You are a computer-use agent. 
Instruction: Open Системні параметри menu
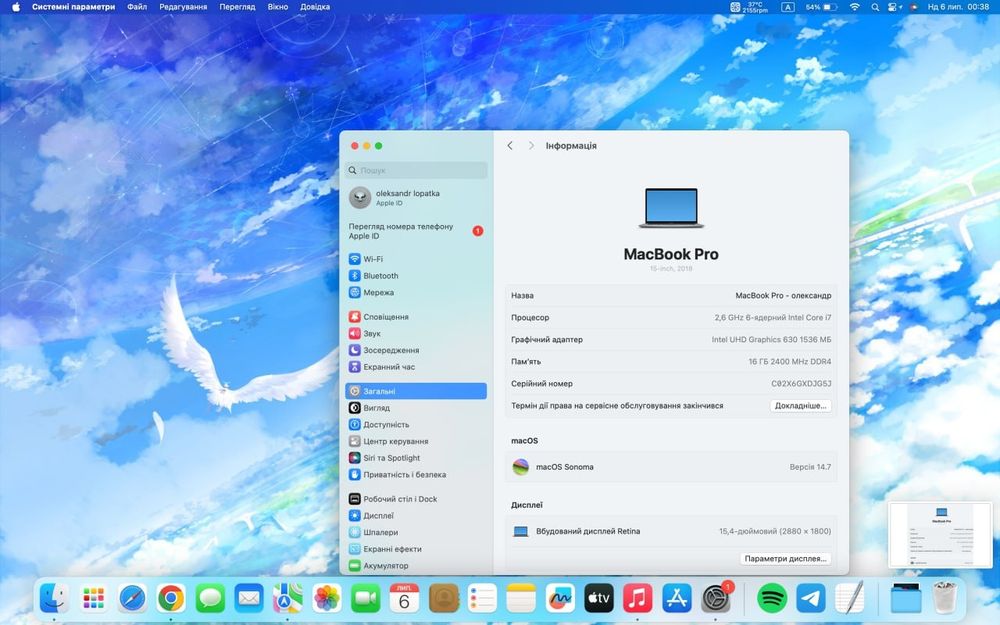(73, 7)
